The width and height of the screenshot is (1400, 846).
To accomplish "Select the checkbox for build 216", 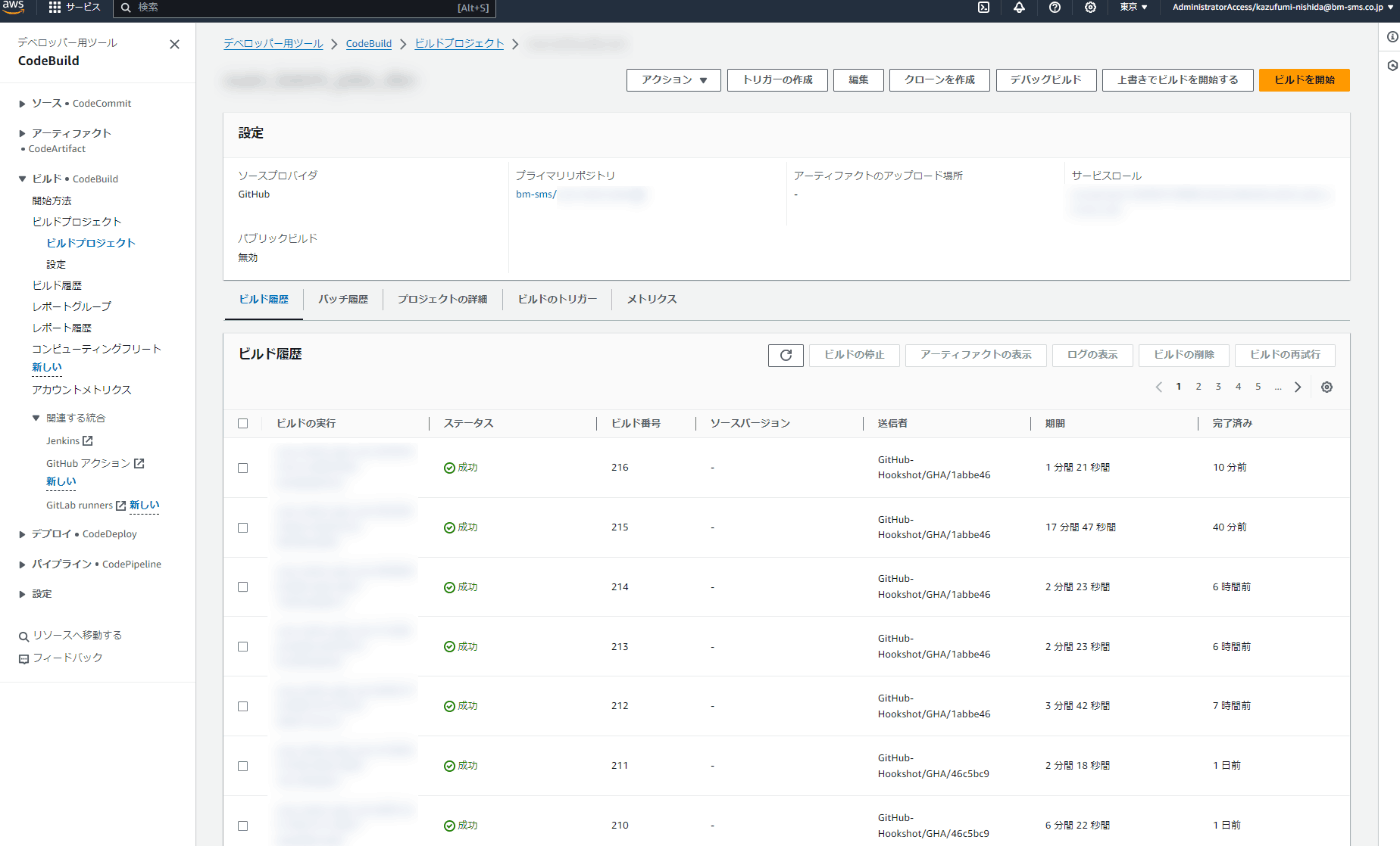I will (x=243, y=467).
